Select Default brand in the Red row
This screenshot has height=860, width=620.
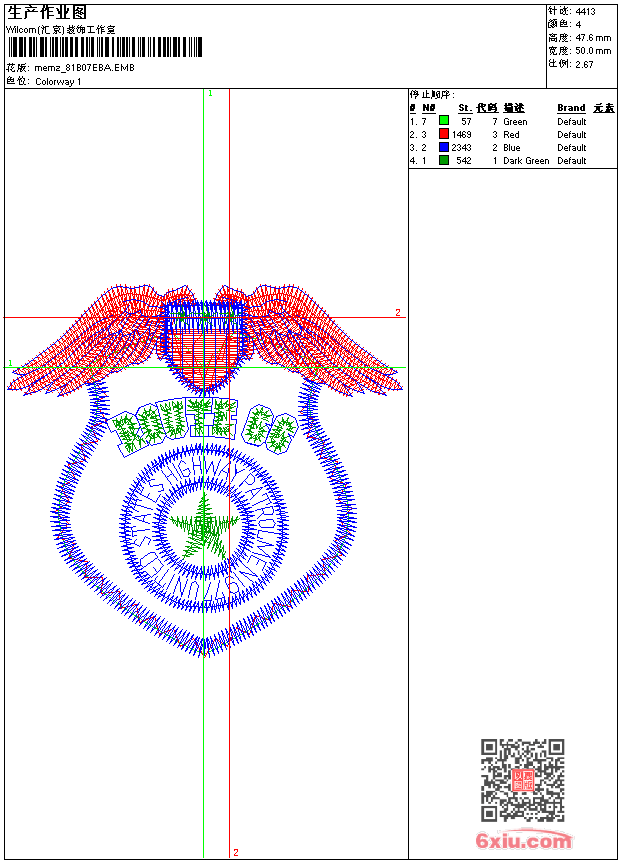point(572,135)
